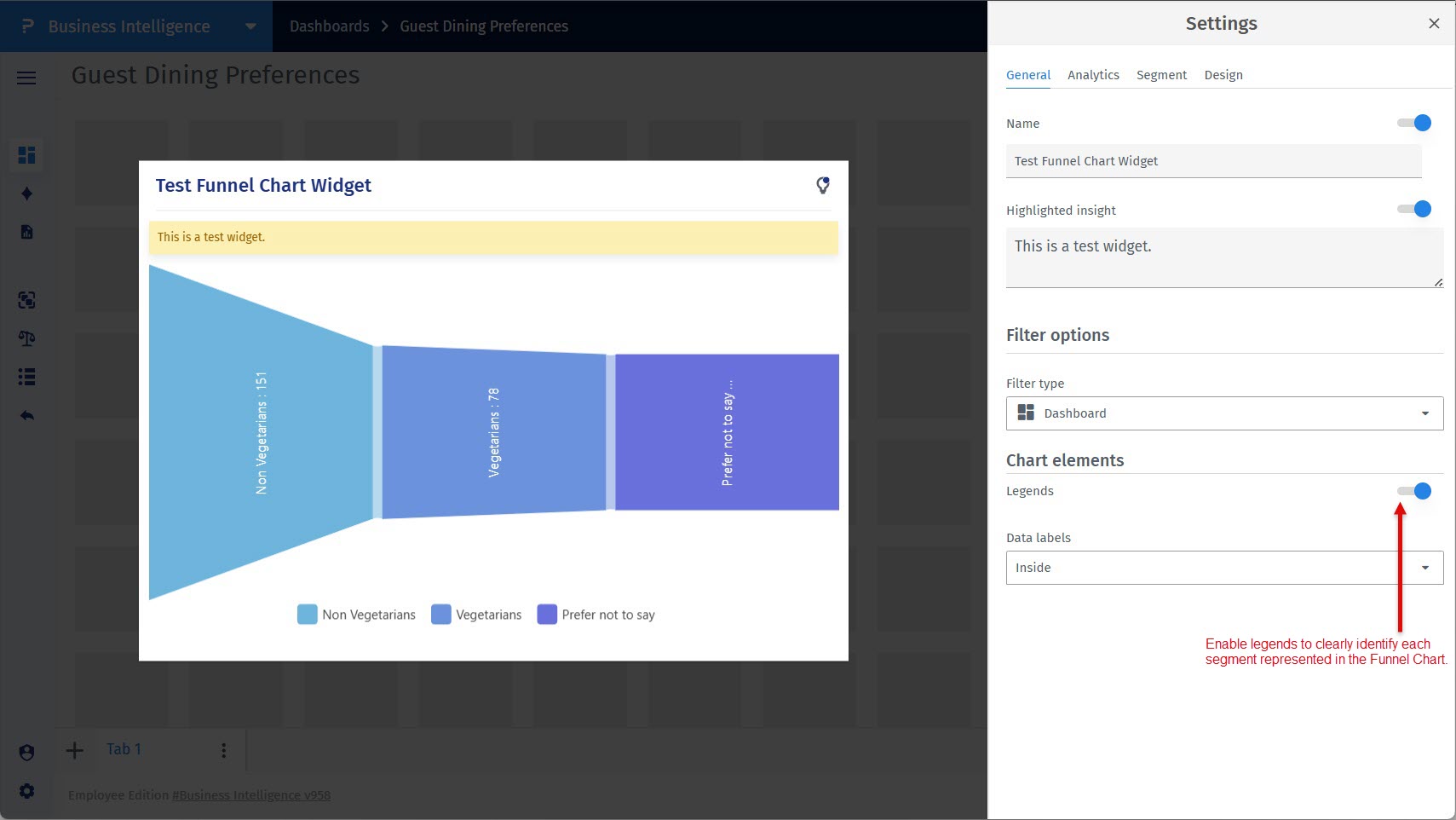Toggle the Name switch off
Image resolution: width=1456 pixels, height=820 pixels.
[x=1414, y=124]
